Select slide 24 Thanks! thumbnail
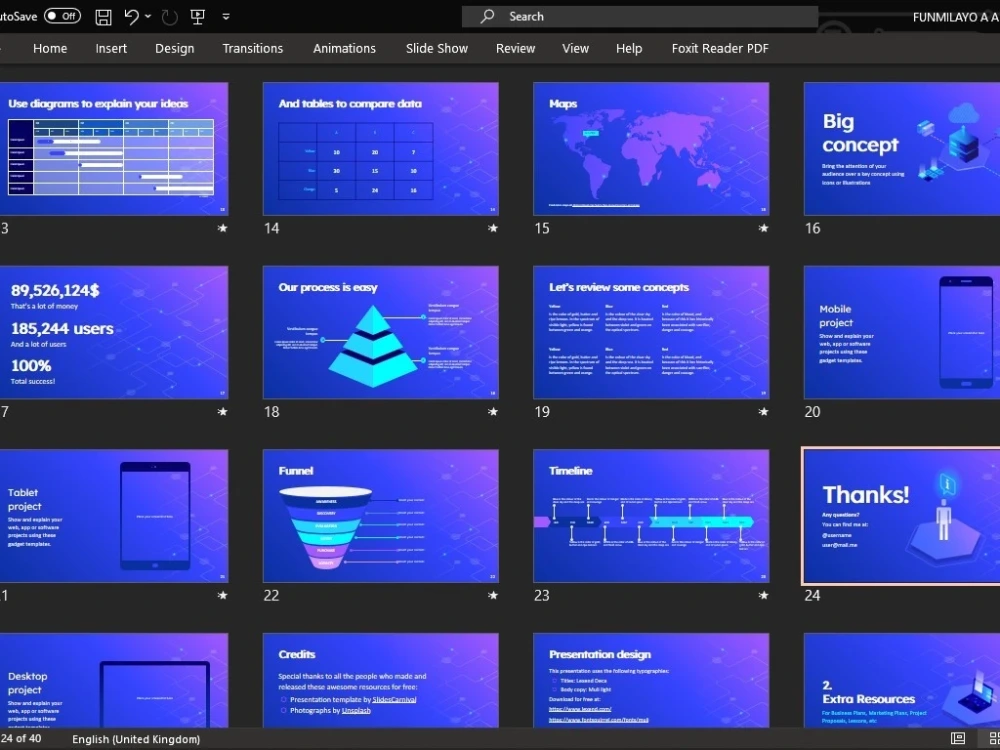The image size is (1000, 750). [x=902, y=516]
